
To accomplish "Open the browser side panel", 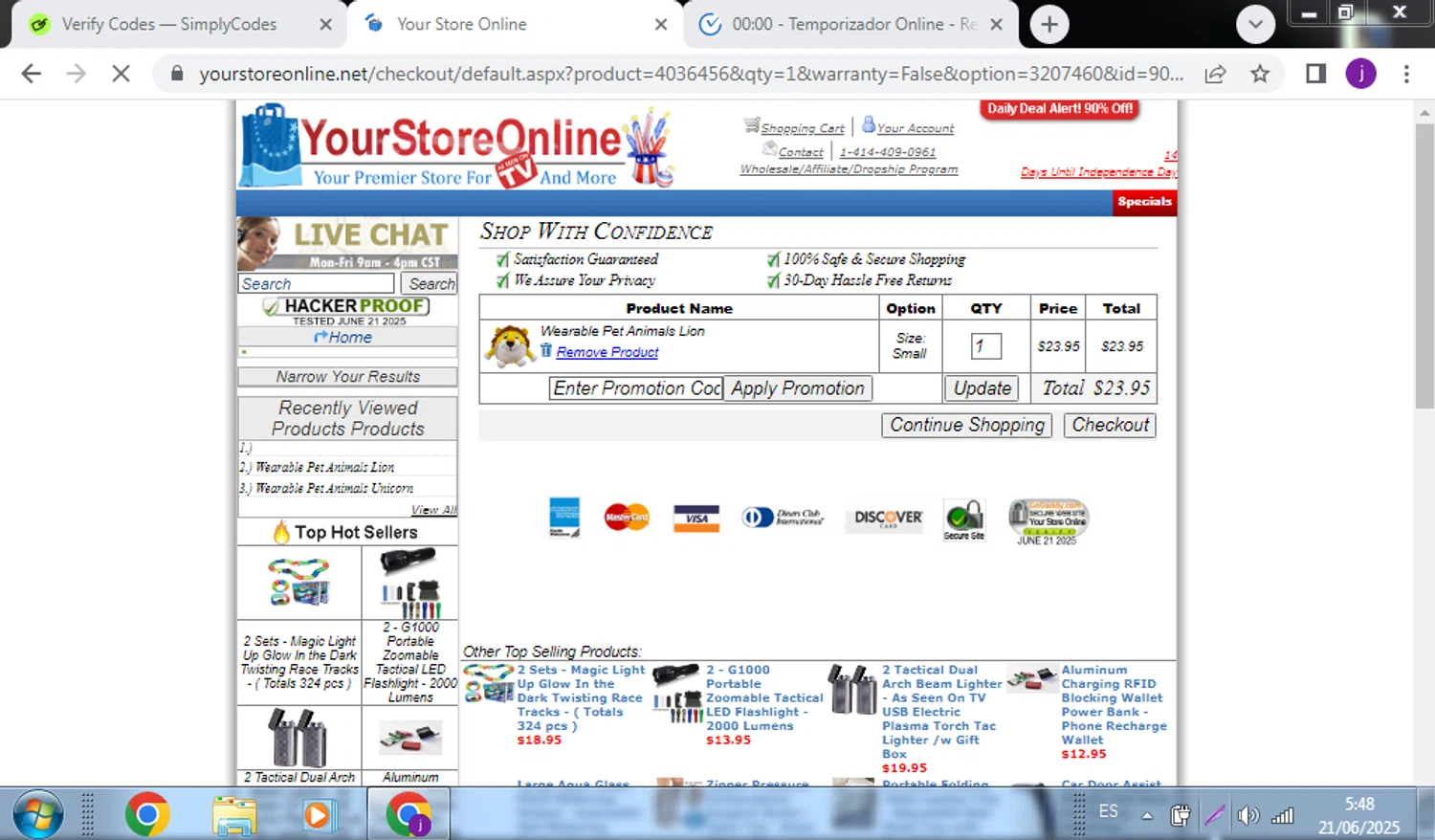I will 1315,74.
